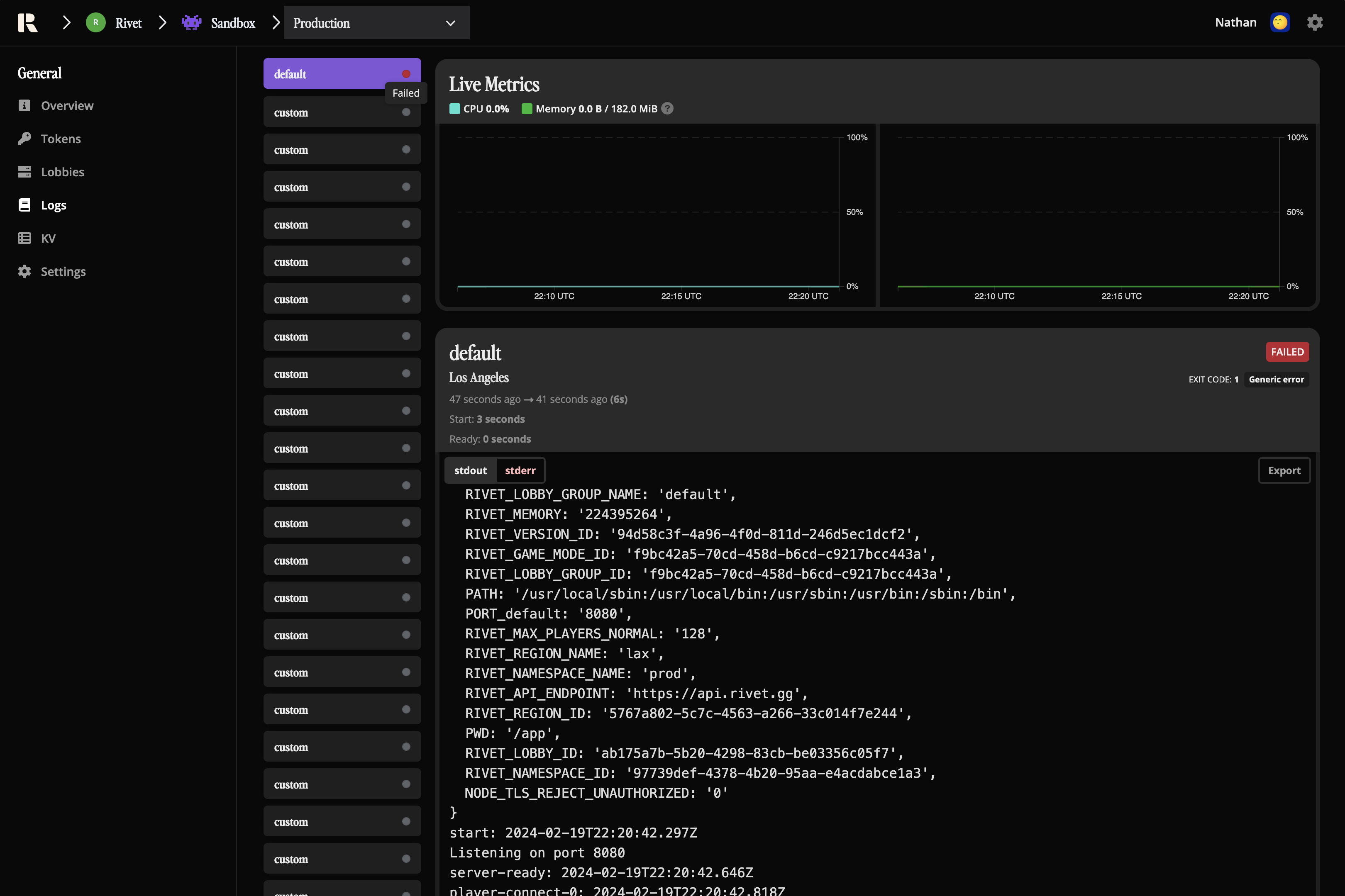Open Settings from the sidebar
Image resolution: width=1345 pixels, height=896 pixels.
coord(63,271)
